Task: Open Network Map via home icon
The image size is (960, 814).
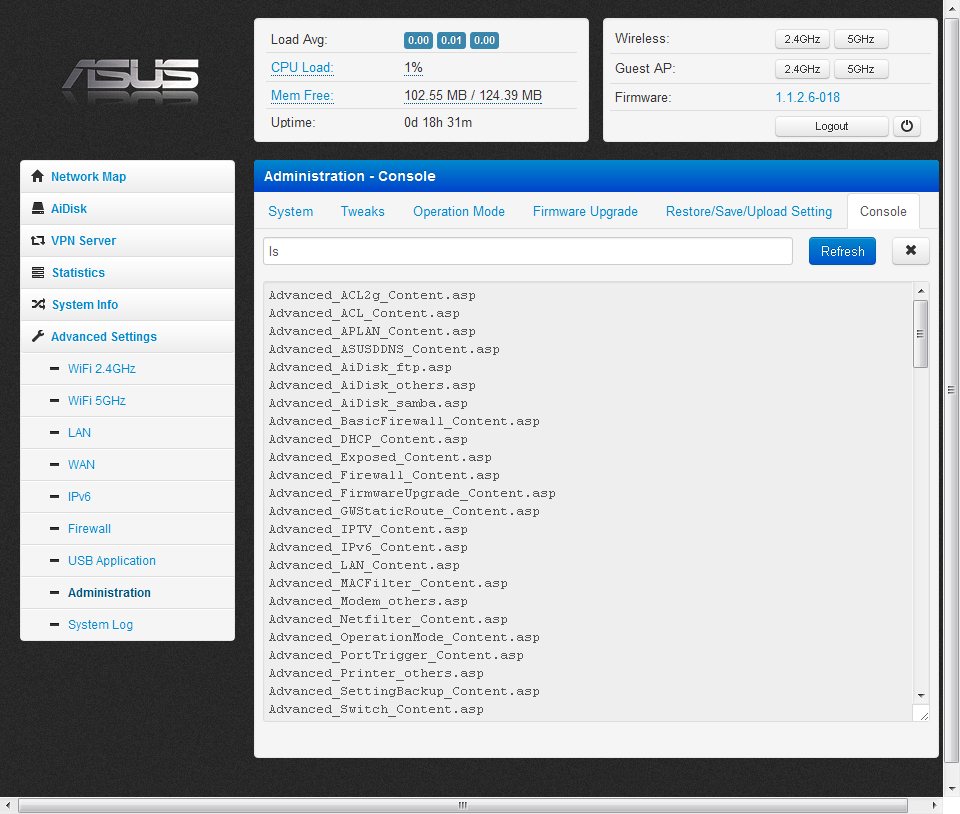Action: click(x=38, y=177)
